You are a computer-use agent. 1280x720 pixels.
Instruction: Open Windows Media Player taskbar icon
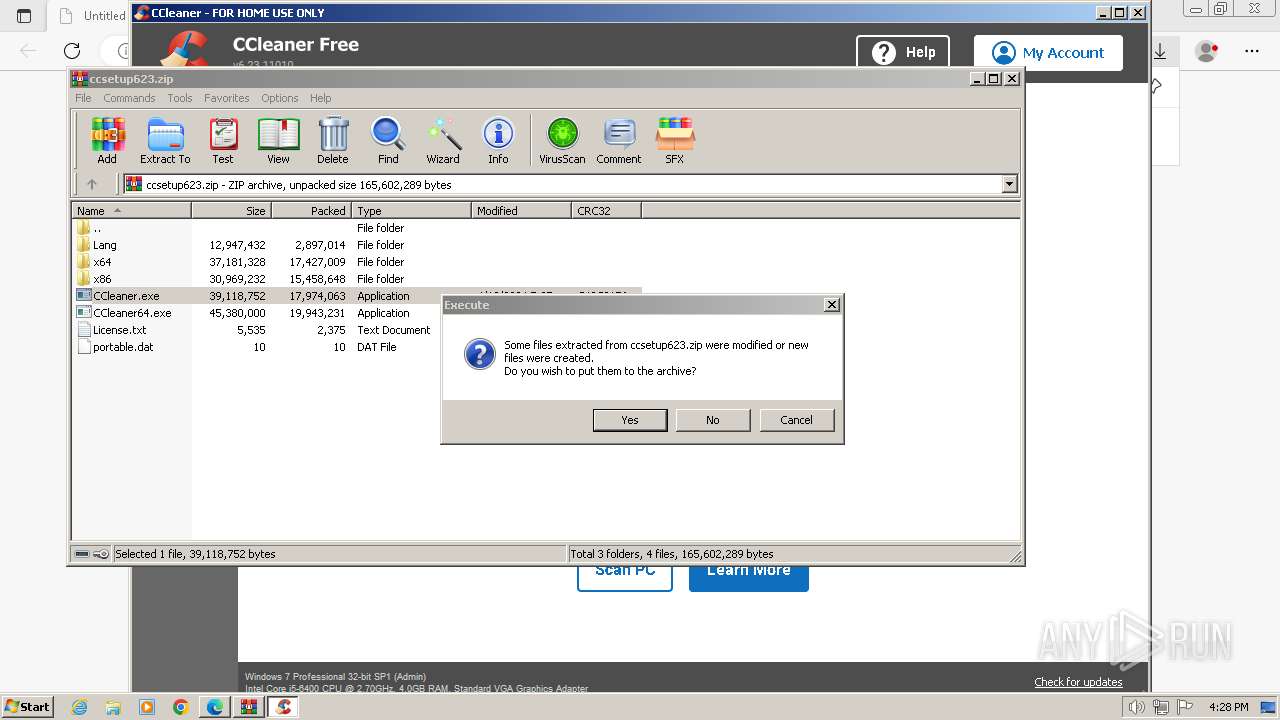point(147,707)
